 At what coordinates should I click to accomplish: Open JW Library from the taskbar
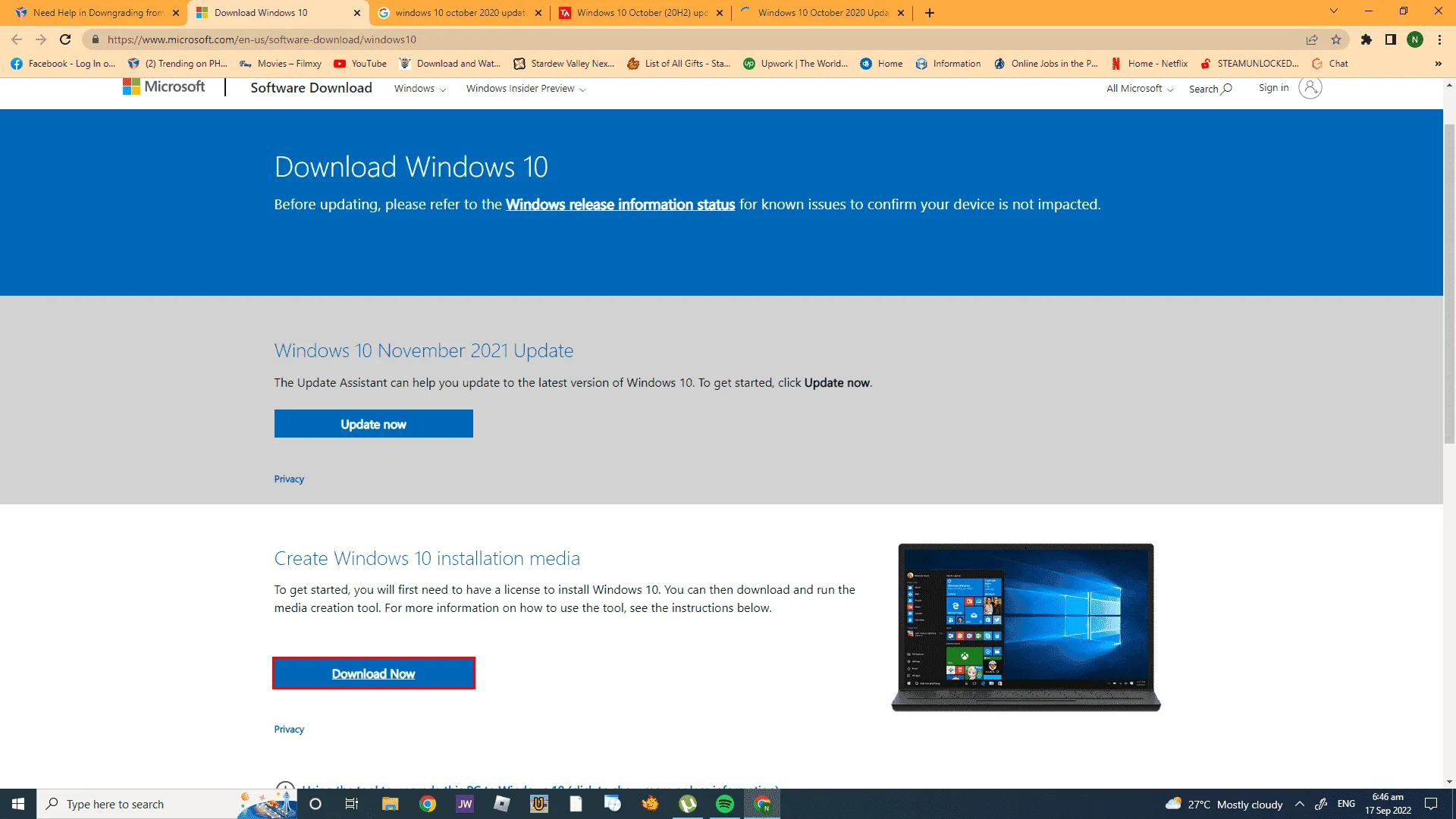464,804
